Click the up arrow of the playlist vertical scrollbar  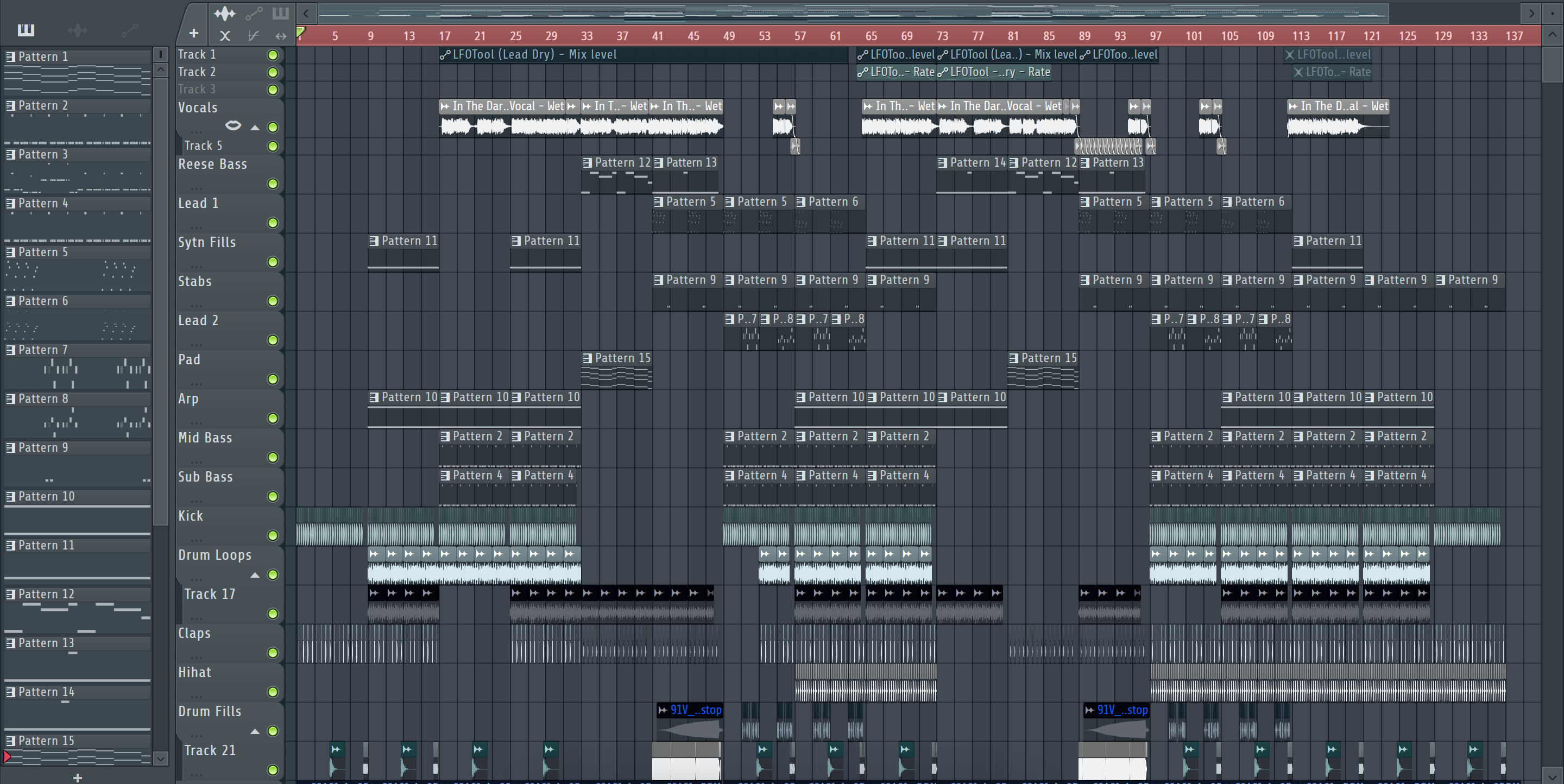pos(1552,34)
